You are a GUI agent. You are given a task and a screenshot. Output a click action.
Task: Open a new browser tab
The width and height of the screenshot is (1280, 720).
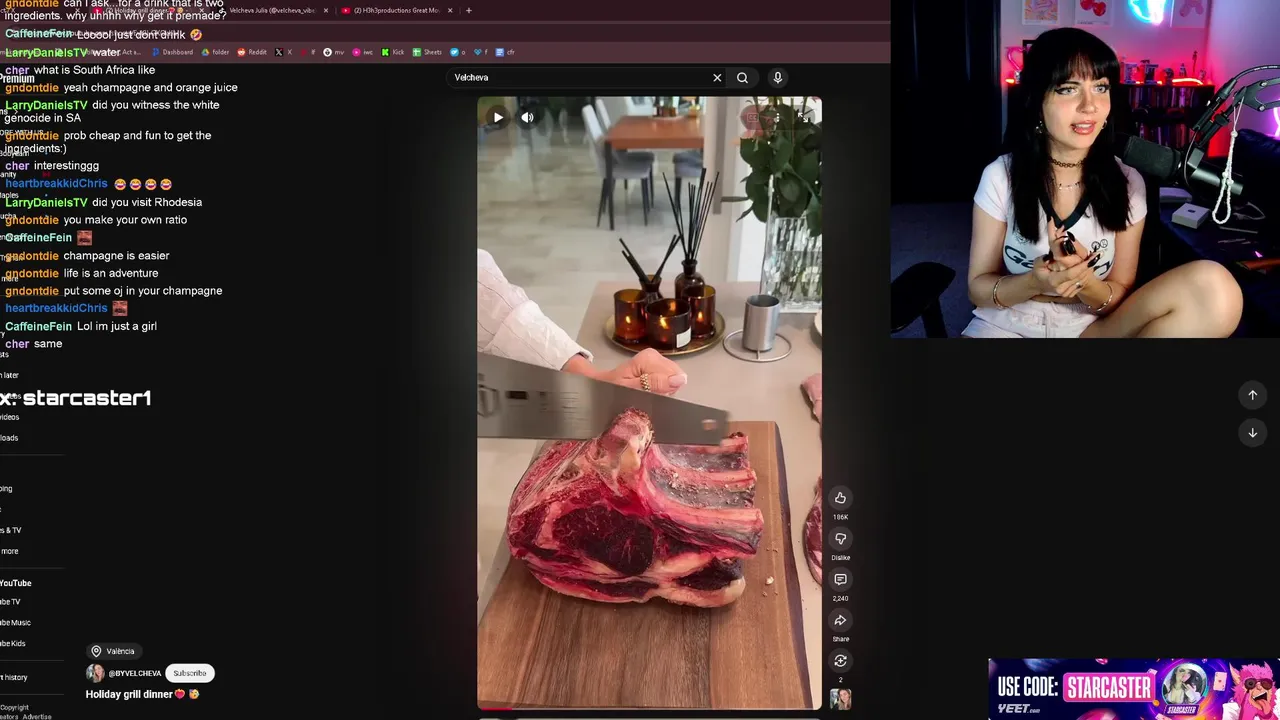[x=469, y=10]
